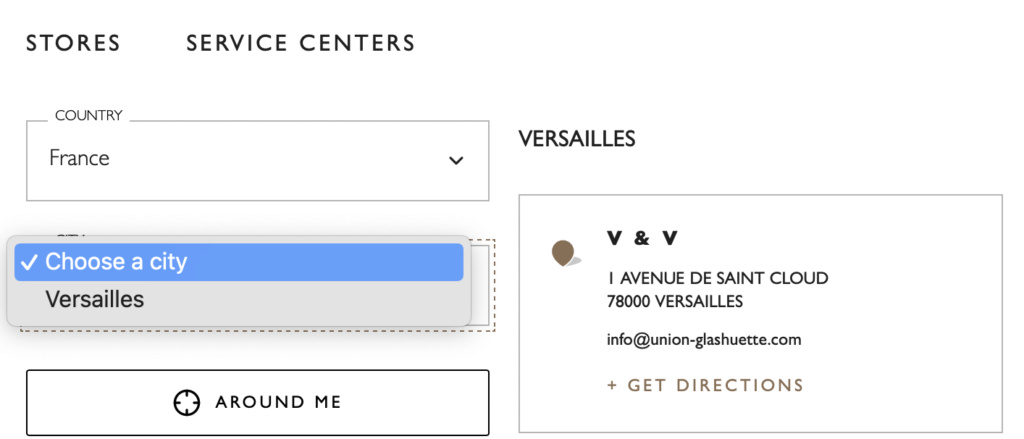Click the COUNTRY field label
The height and width of the screenshot is (439, 1024).
pos(89,116)
